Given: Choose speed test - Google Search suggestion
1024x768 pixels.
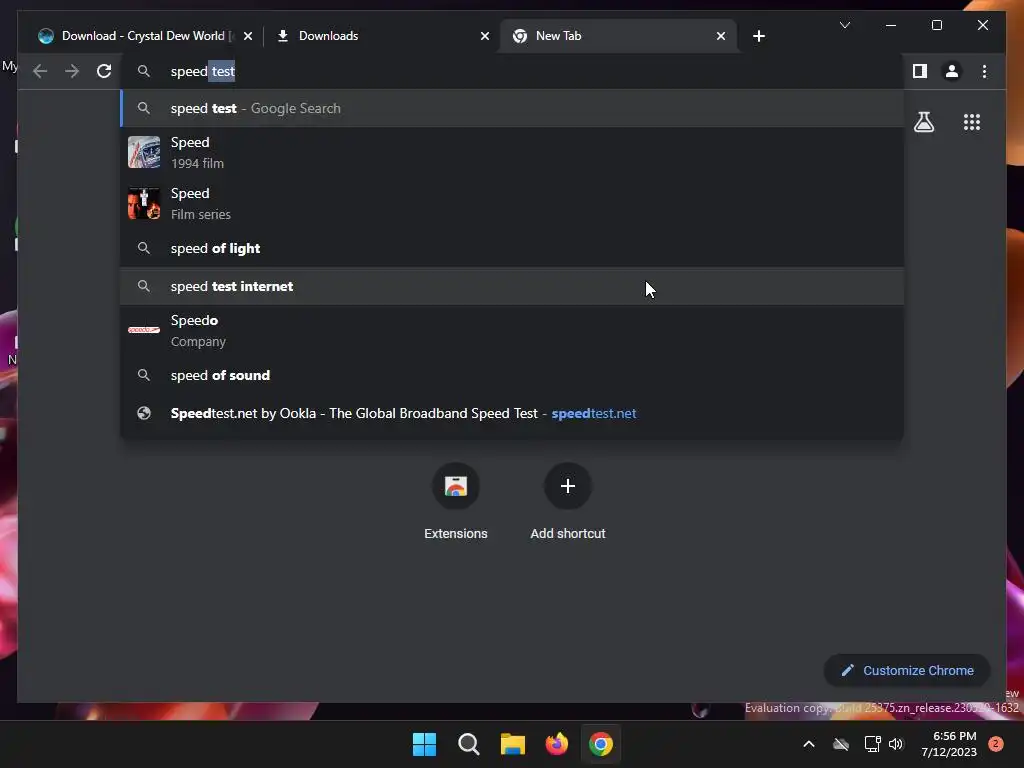Looking at the screenshot, I should coord(512,108).
